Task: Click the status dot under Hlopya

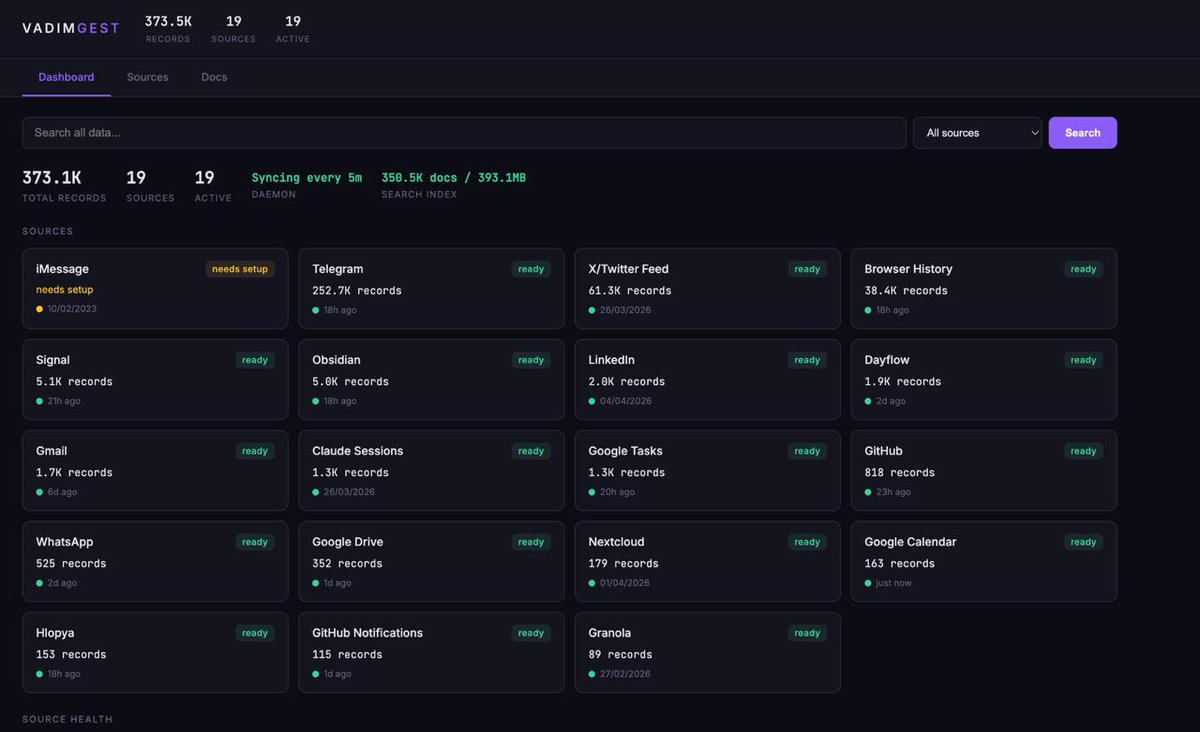Action: tap(40, 674)
